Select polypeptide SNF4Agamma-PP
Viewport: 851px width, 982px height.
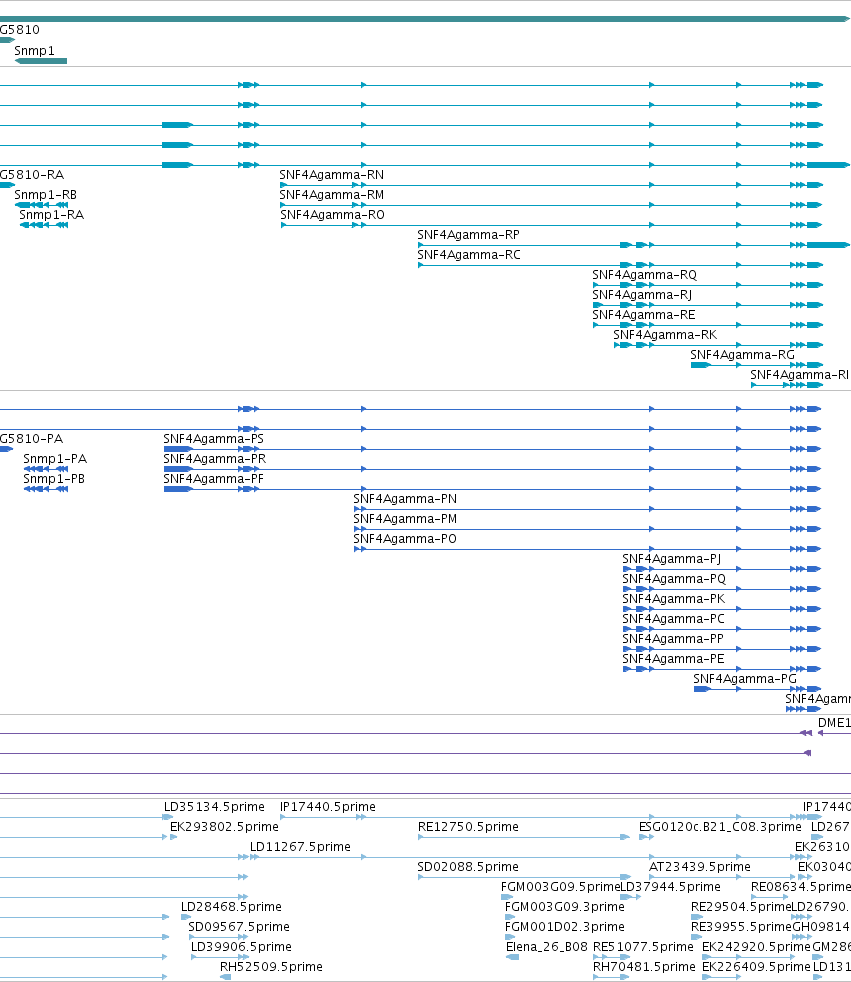(x=673, y=639)
